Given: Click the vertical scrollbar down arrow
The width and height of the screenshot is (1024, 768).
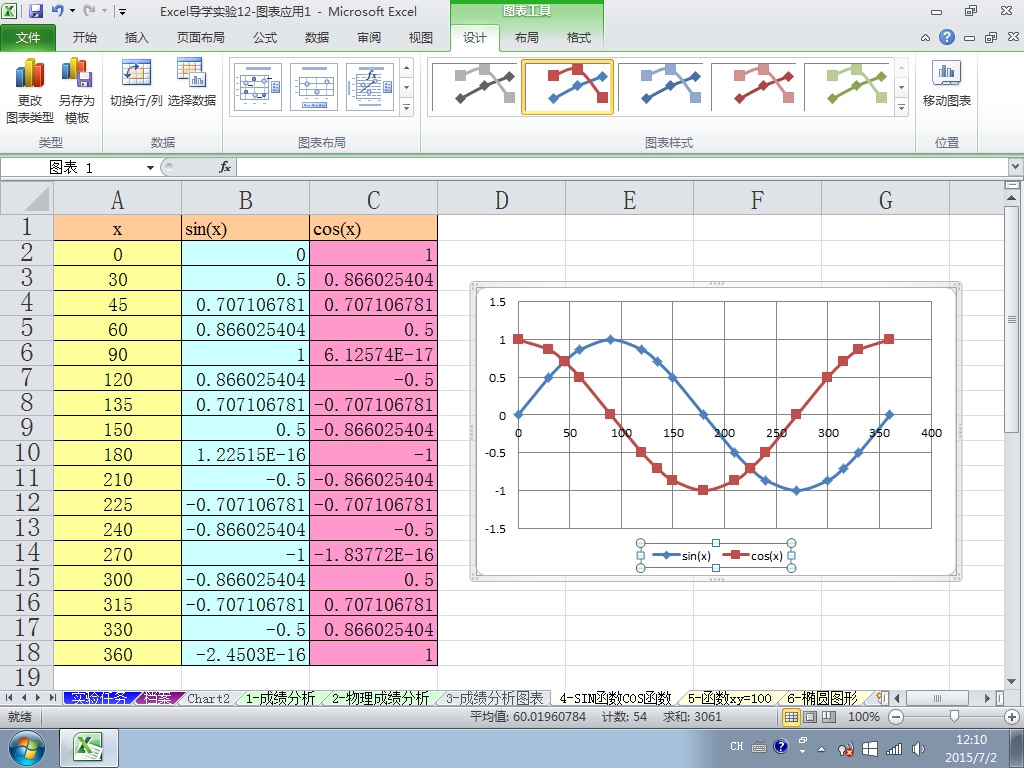Looking at the screenshot, I should pos(1012,682).
